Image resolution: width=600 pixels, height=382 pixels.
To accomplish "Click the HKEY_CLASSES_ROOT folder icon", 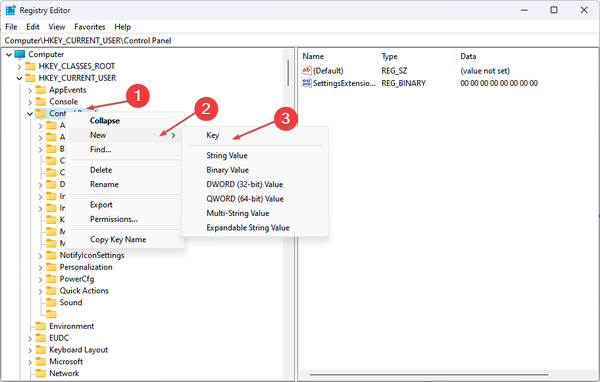I will click(x=30, y=66).
